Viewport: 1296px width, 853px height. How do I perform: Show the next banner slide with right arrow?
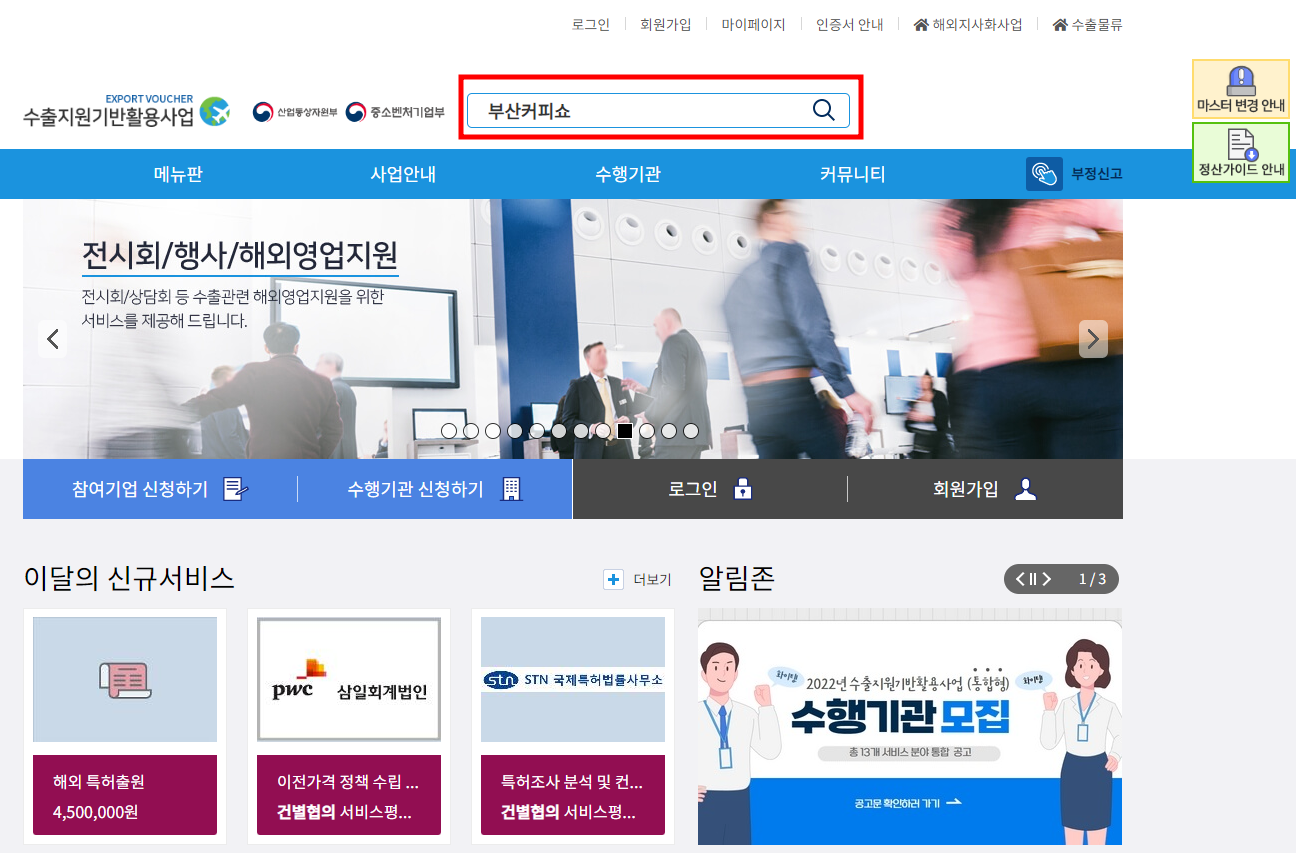(x=1093, y=339)
